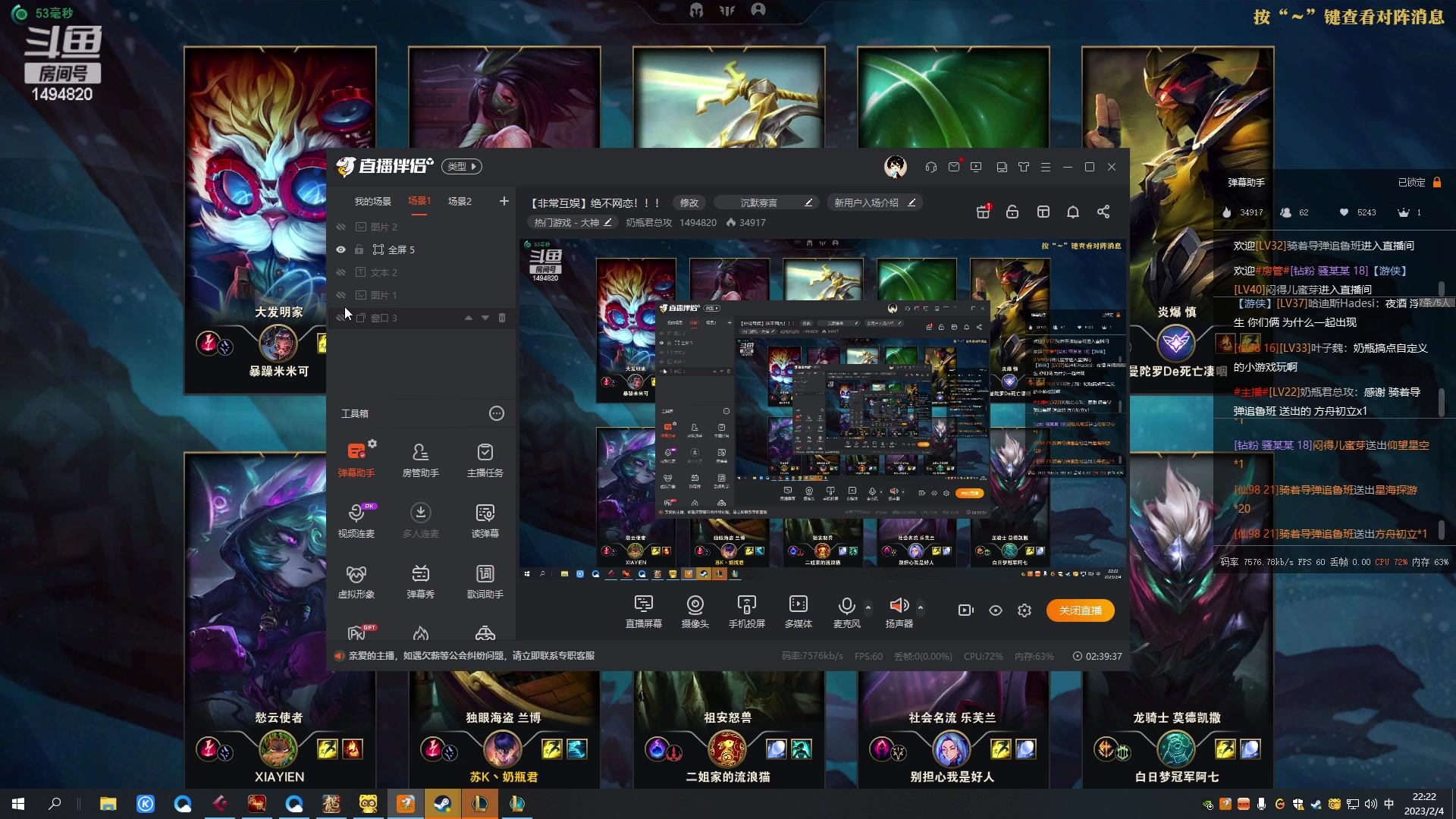Delete the 窗口 3 source with trash icon

[x=502, y=318]
